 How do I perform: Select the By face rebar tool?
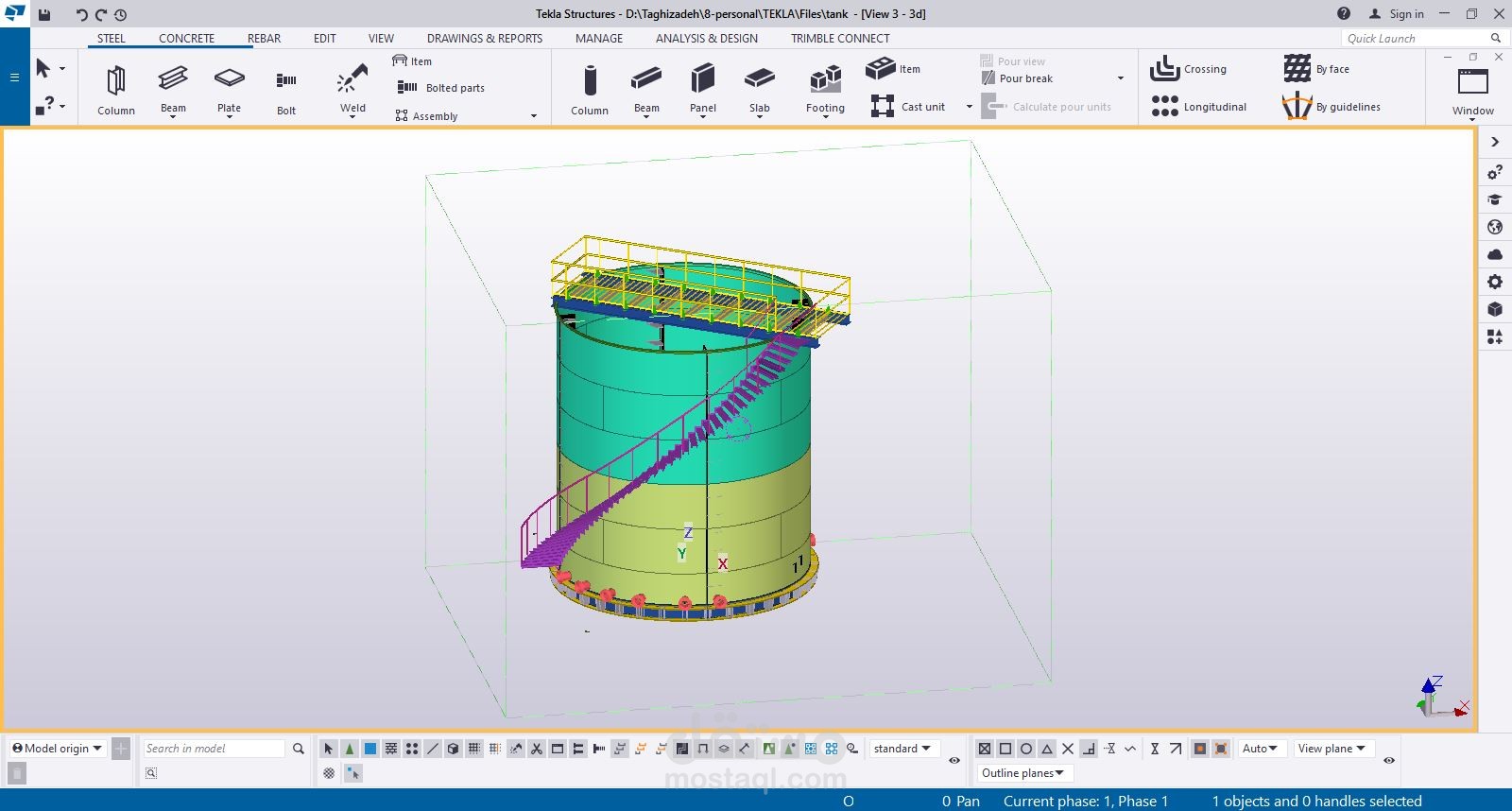[1297, 69]
